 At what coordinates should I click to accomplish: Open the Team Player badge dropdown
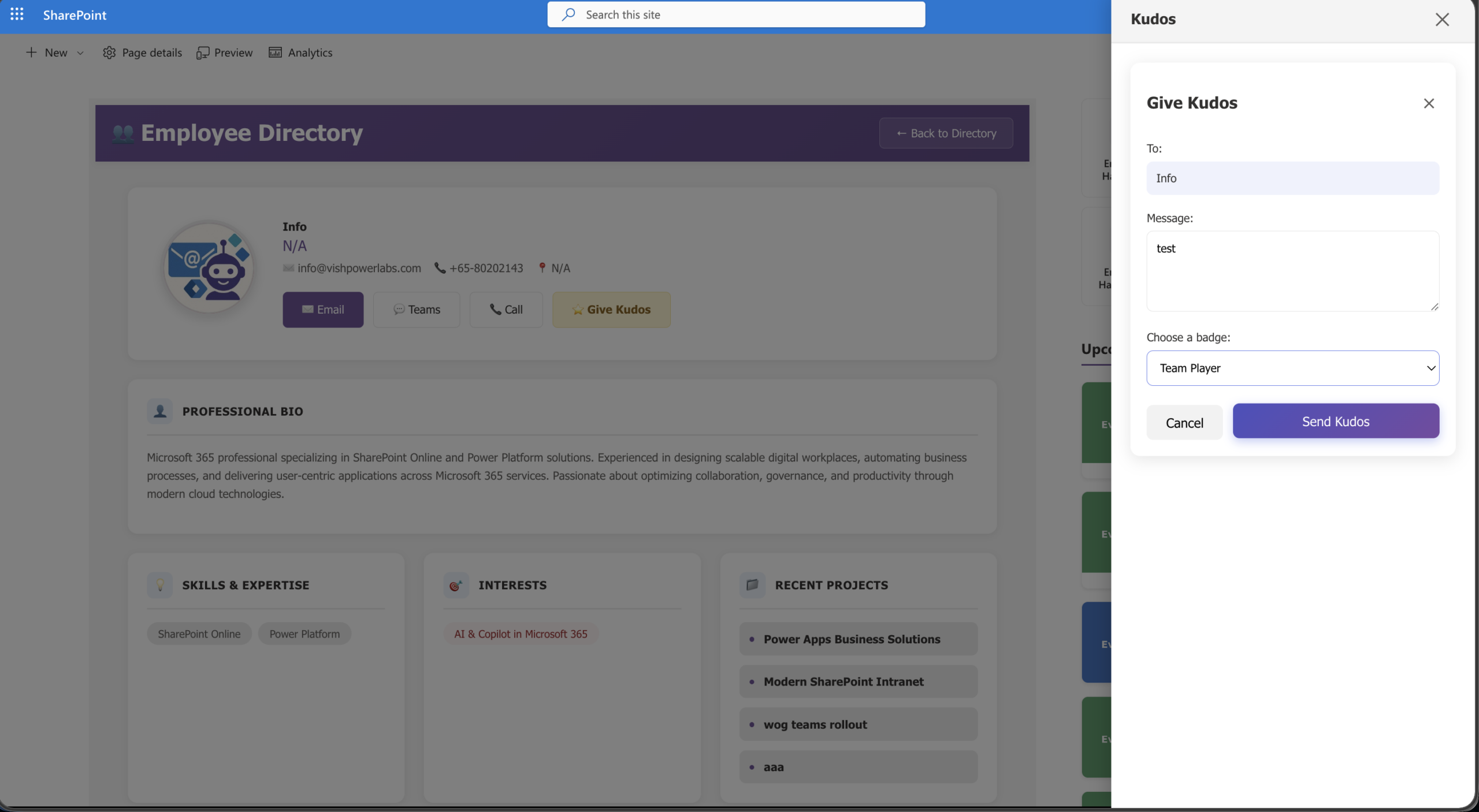tap(1292, 368)
